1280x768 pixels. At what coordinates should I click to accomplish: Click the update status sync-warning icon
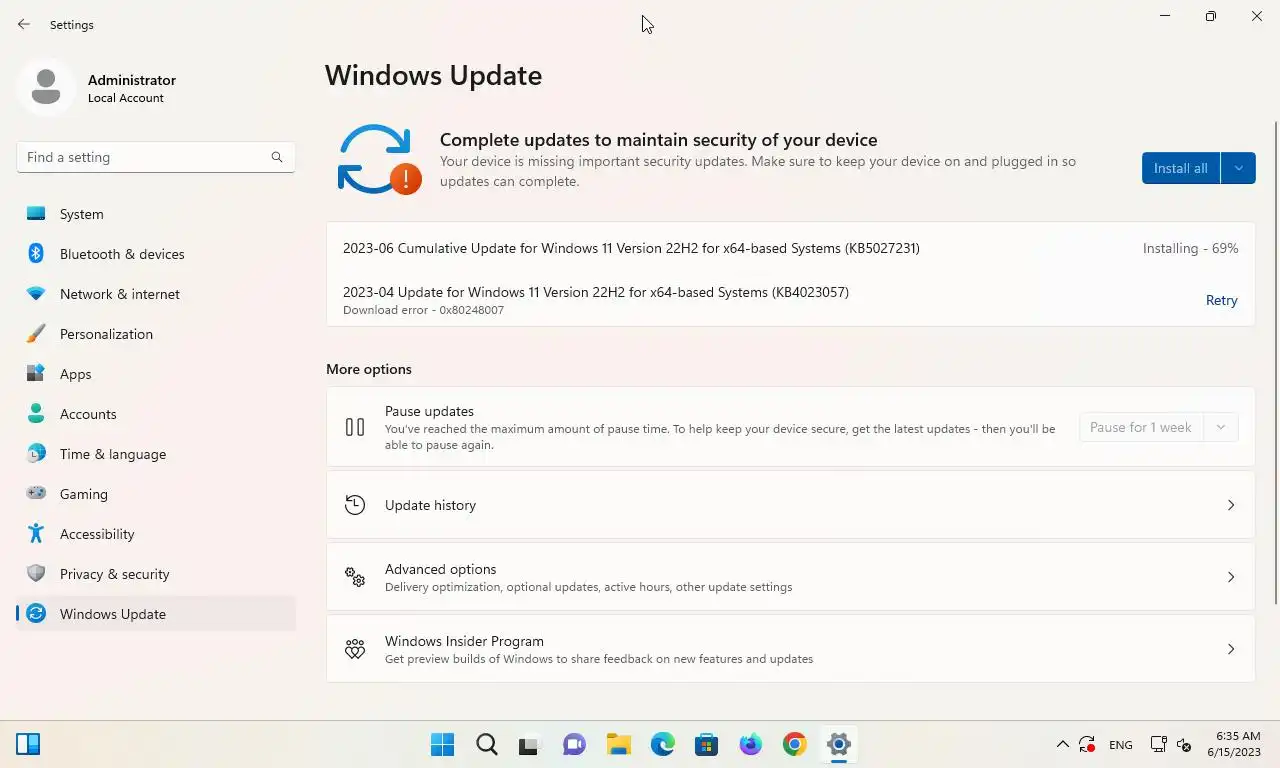pos(379,159)
